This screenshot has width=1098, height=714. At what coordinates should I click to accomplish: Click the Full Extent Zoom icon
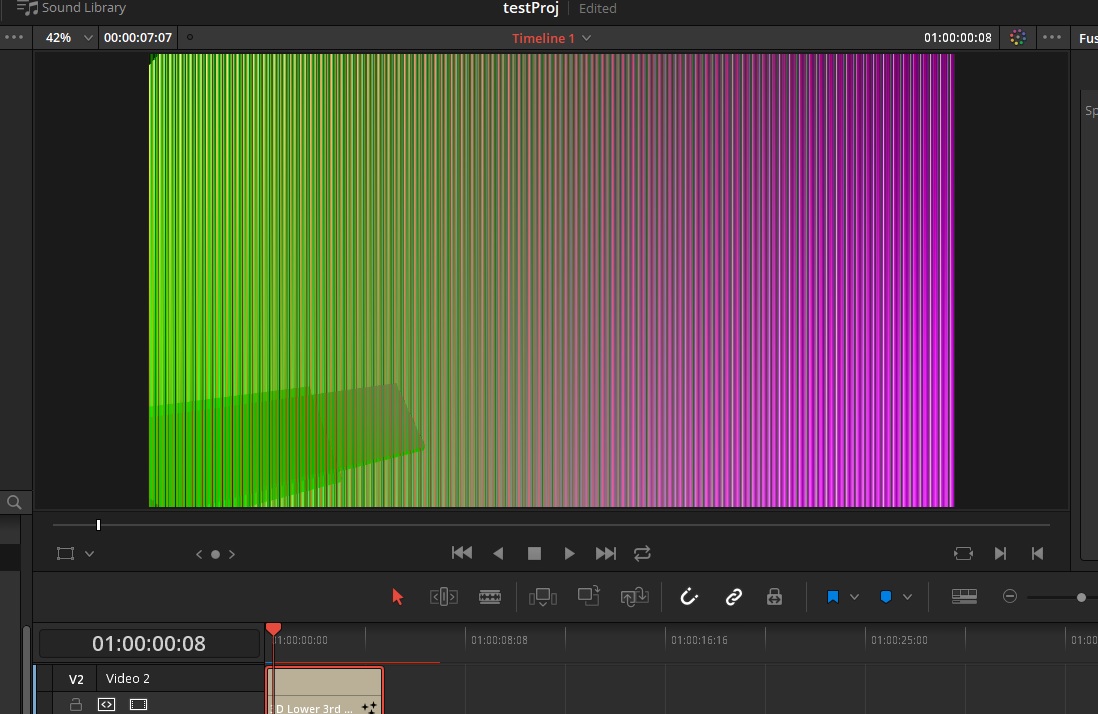click(964, 596)
